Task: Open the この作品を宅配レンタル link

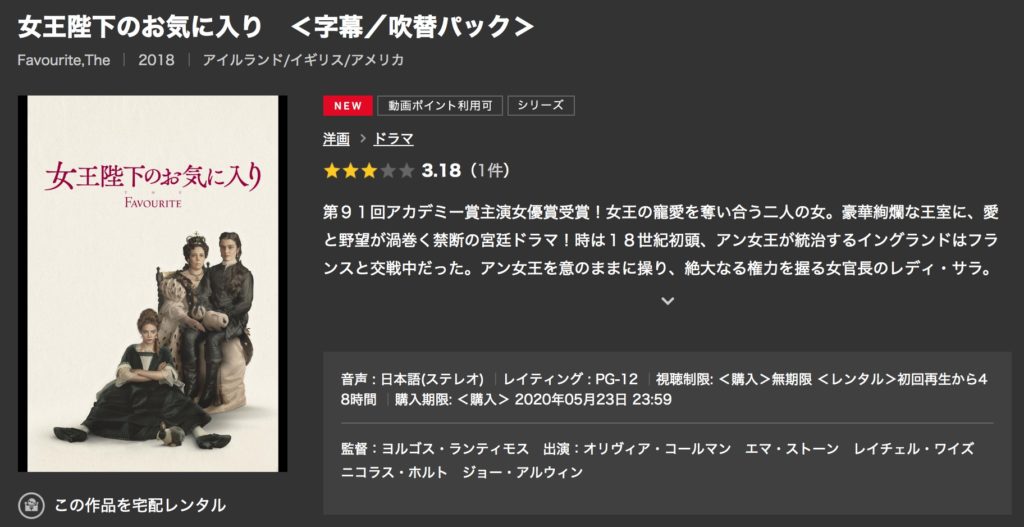Action: (x=140, y=505)
